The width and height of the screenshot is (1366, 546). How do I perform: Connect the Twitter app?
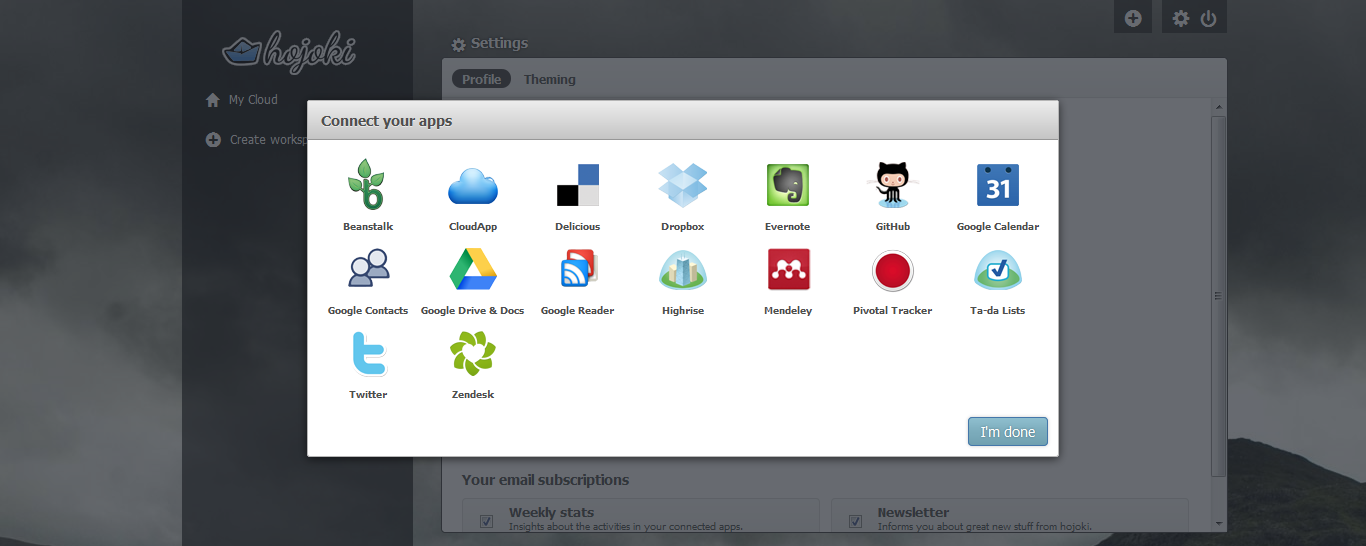pyautogui.click(x=367, y=354)
